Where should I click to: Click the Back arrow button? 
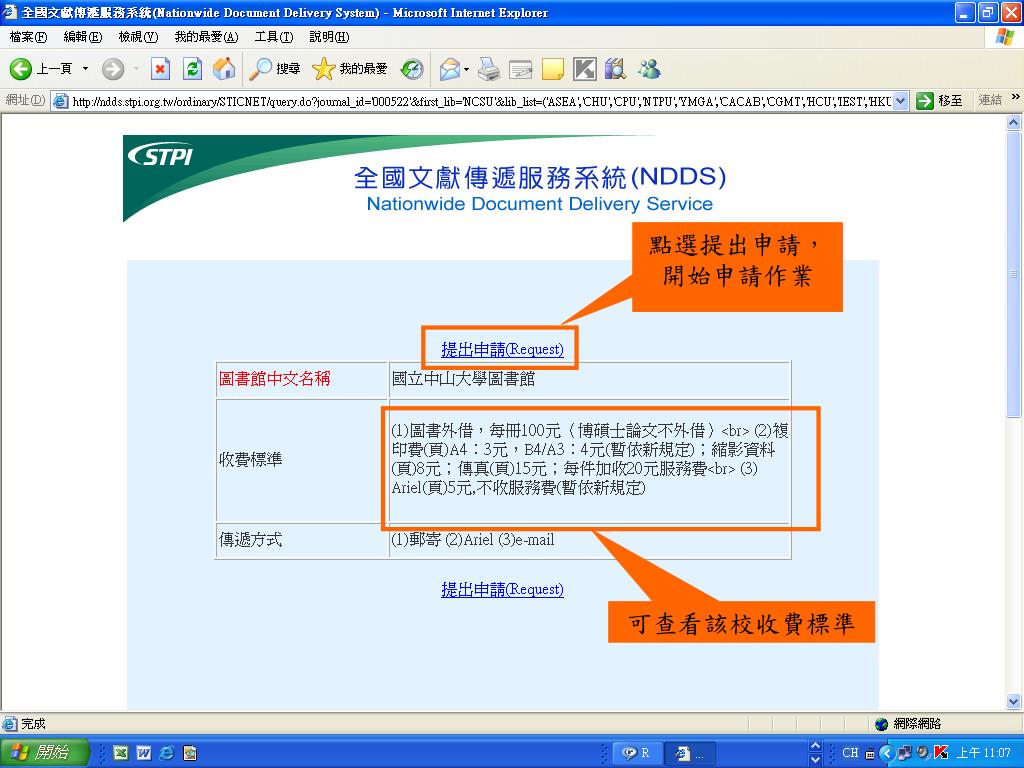point(20,69)
